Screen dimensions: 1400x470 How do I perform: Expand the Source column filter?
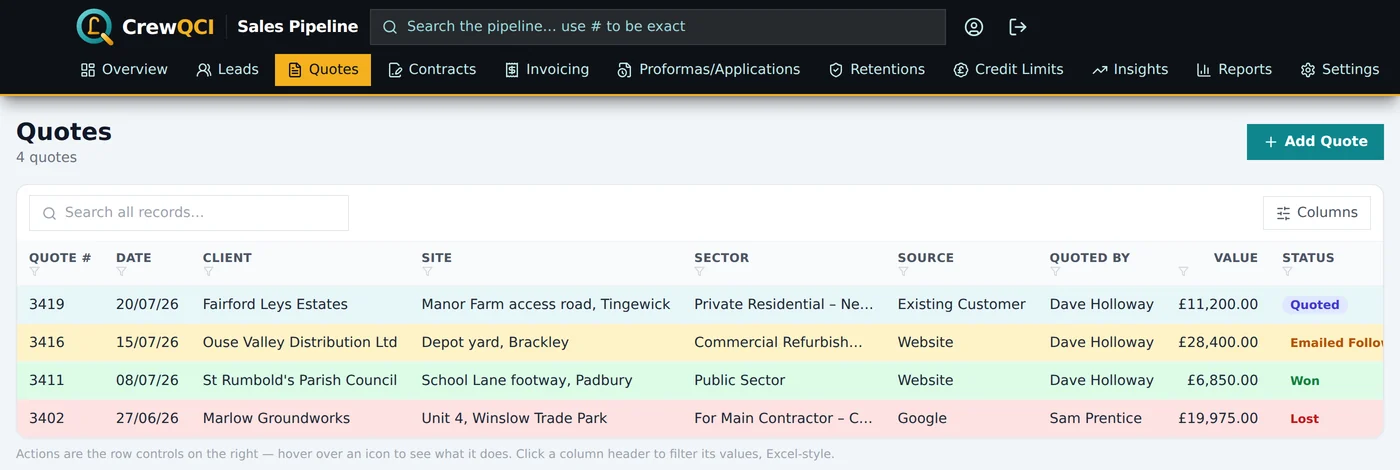click(x=904, y=272)
